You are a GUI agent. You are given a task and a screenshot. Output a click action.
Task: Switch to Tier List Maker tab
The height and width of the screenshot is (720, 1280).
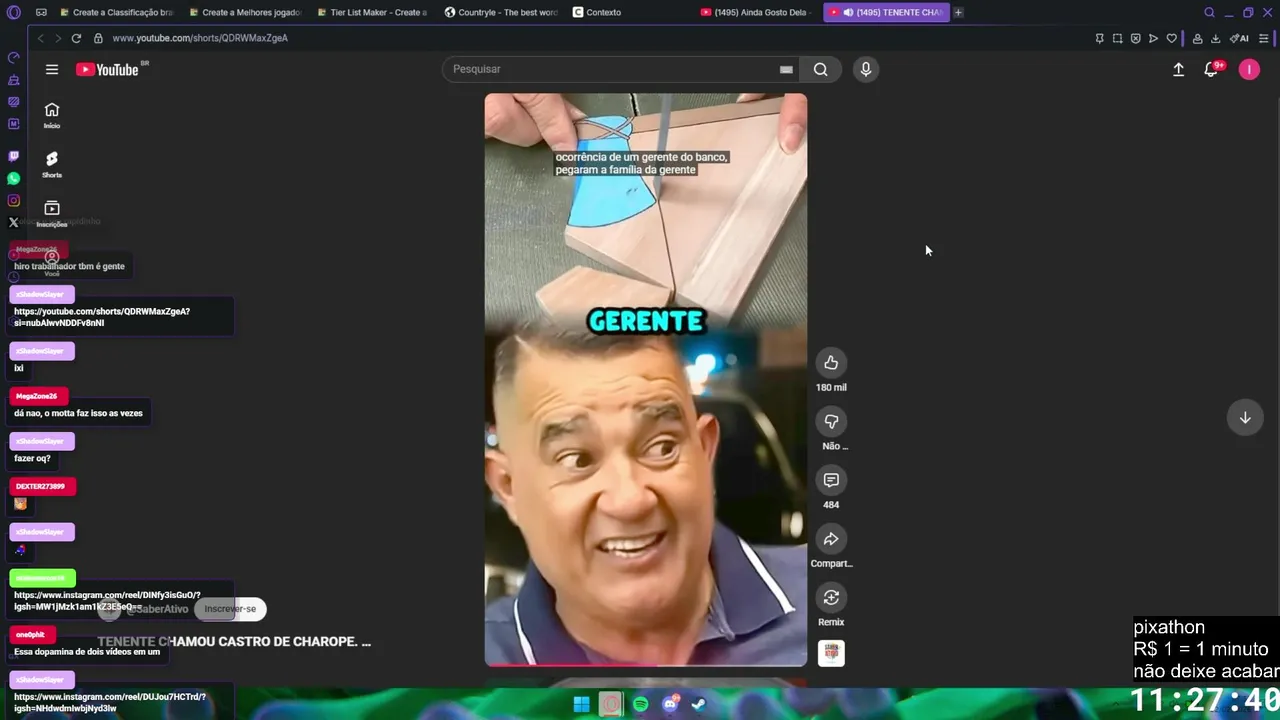click(x=375, y=12)
